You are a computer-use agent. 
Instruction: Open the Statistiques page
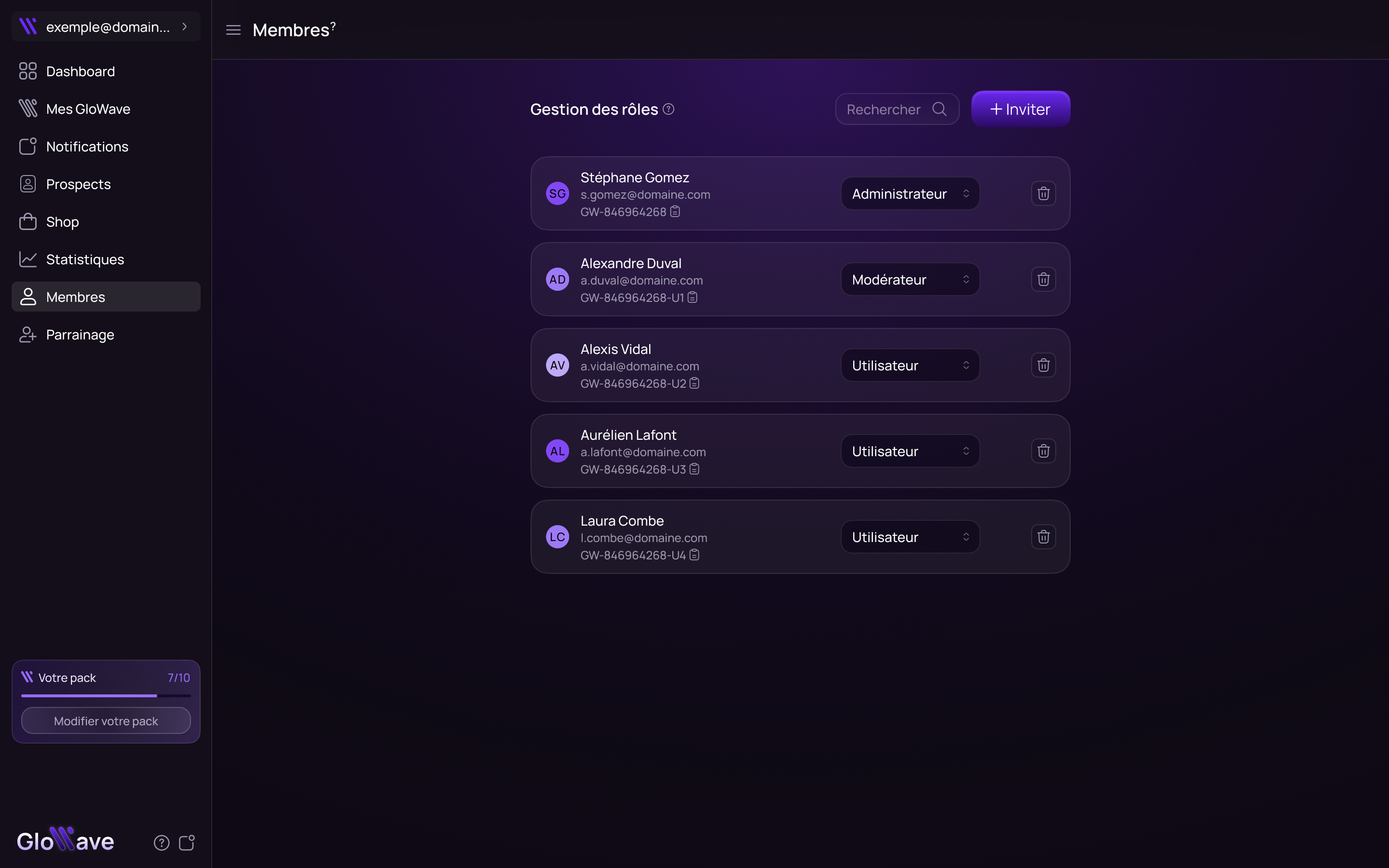[85, 259]
